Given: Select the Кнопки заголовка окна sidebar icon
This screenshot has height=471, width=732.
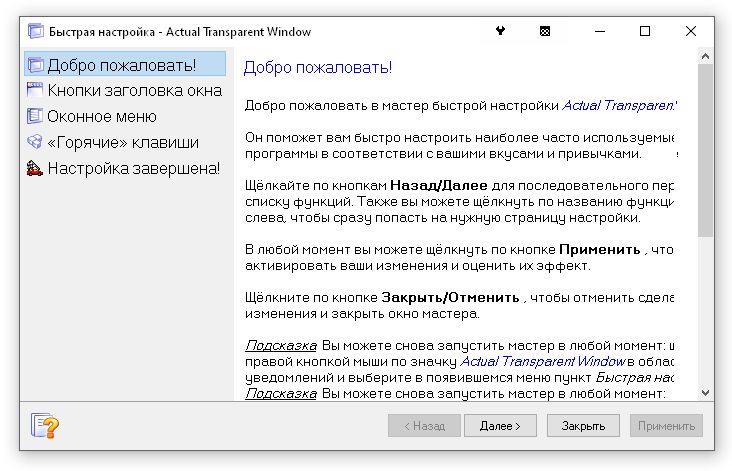Looking at the screenshot, I should 35,91.
